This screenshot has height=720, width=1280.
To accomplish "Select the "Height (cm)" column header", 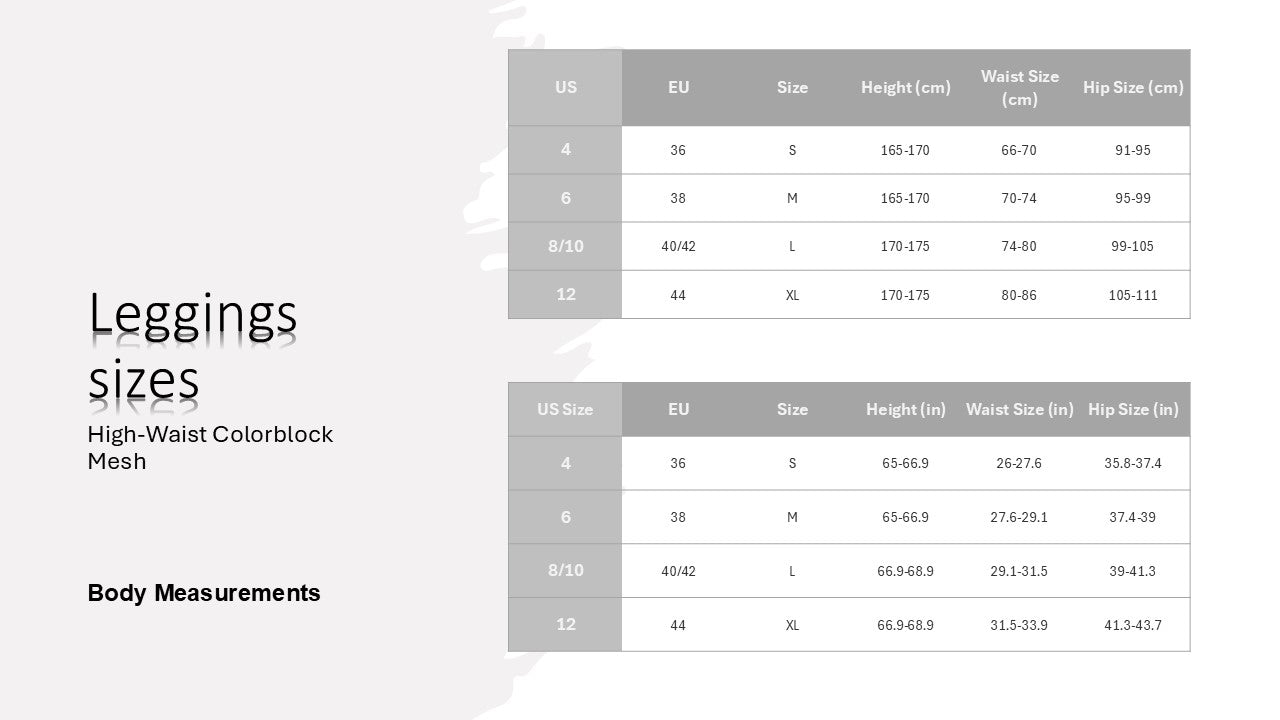I will point(905,88).
